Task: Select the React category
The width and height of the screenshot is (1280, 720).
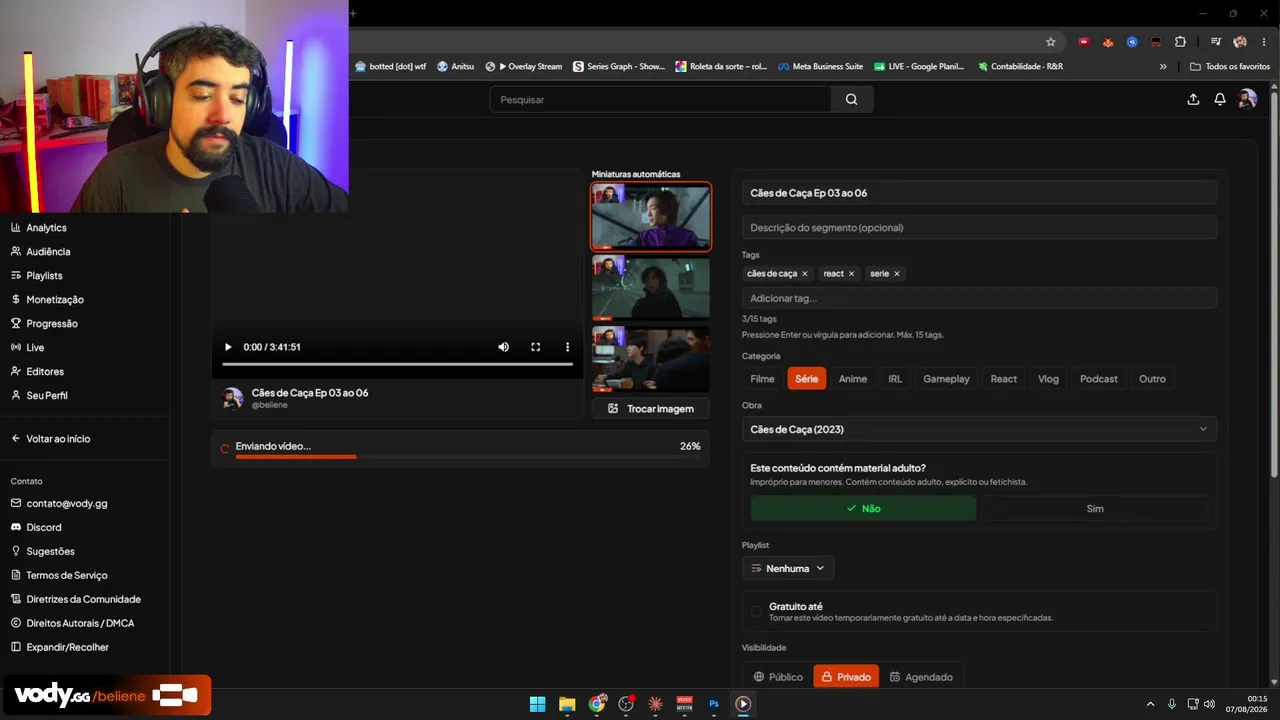Action: (x=1004, y=379)
